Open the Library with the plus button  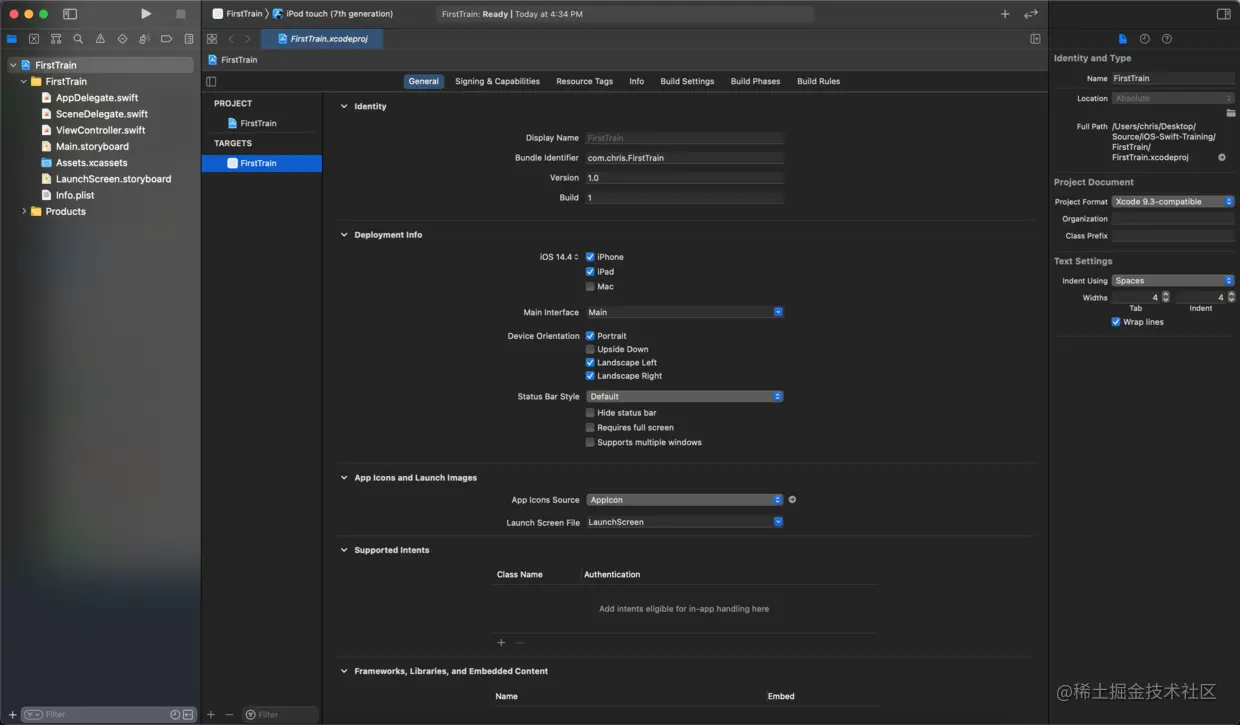pyautogui.click(x=1005, y=14)
